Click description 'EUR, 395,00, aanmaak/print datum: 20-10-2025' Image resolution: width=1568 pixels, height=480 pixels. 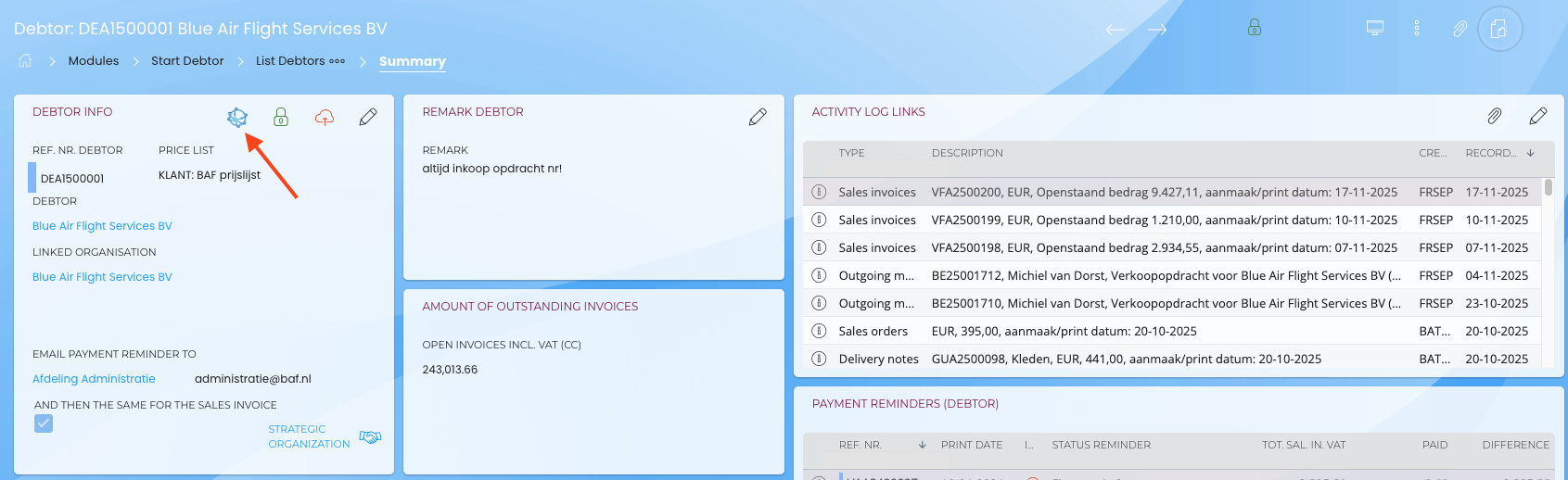point(1064,331)
